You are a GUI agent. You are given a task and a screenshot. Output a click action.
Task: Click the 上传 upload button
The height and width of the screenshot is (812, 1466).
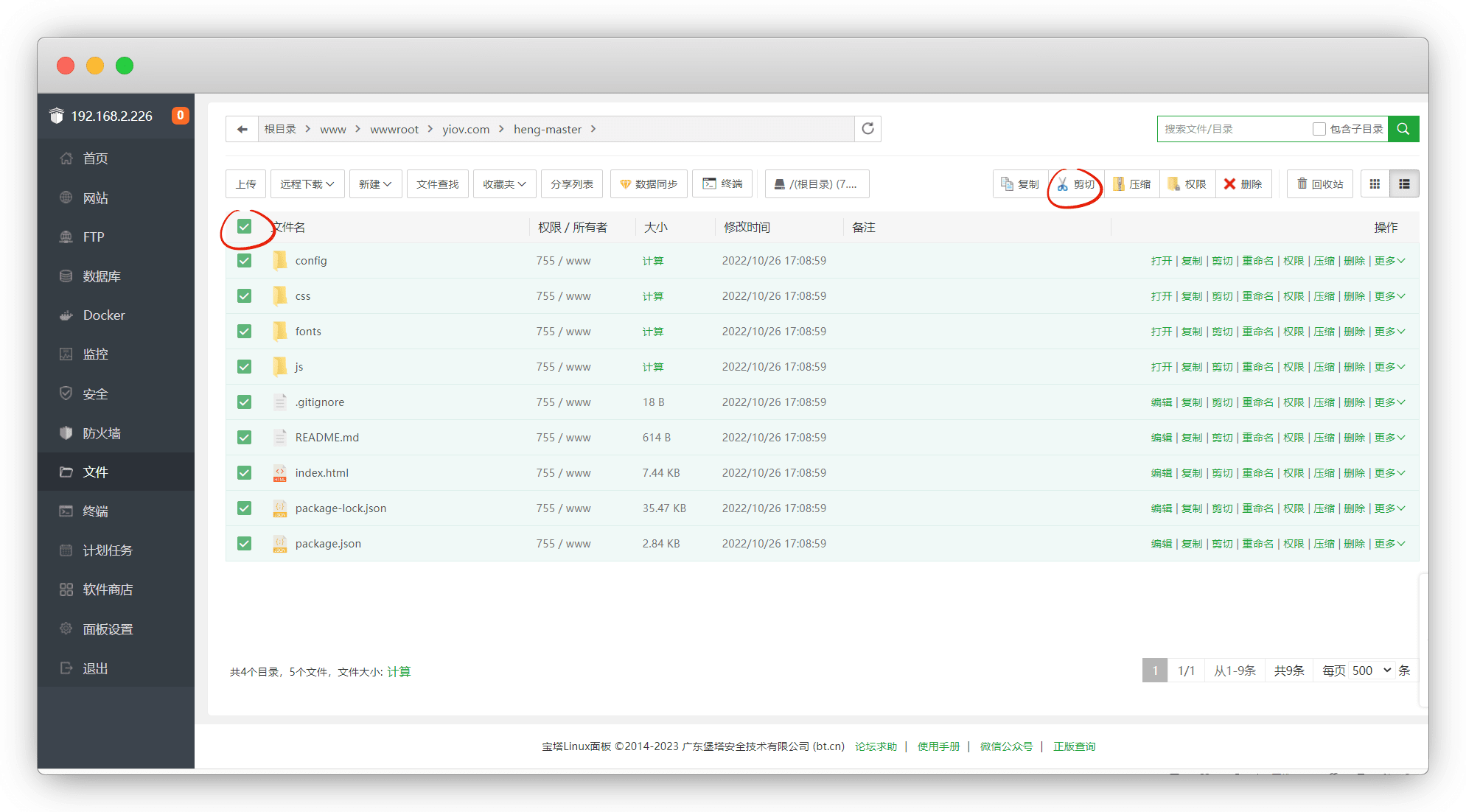click(245, 184)
